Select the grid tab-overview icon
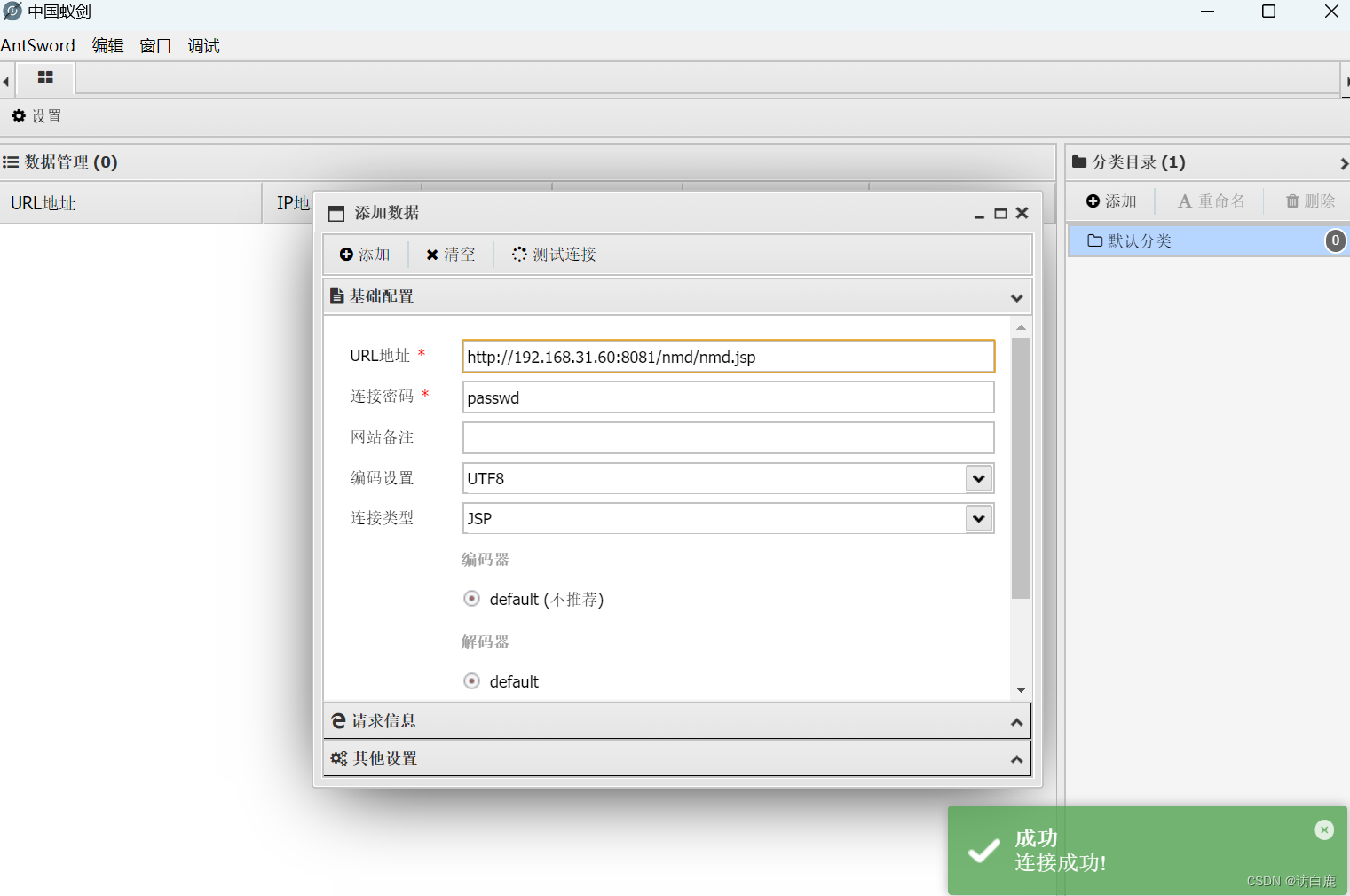 pyautogui.click(x=44, y=78)
